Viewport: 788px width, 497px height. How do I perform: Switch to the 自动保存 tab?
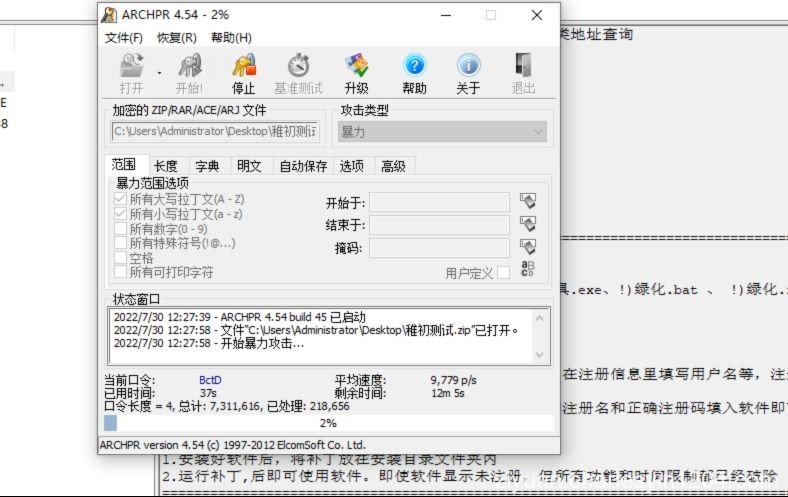click(303, 166)
